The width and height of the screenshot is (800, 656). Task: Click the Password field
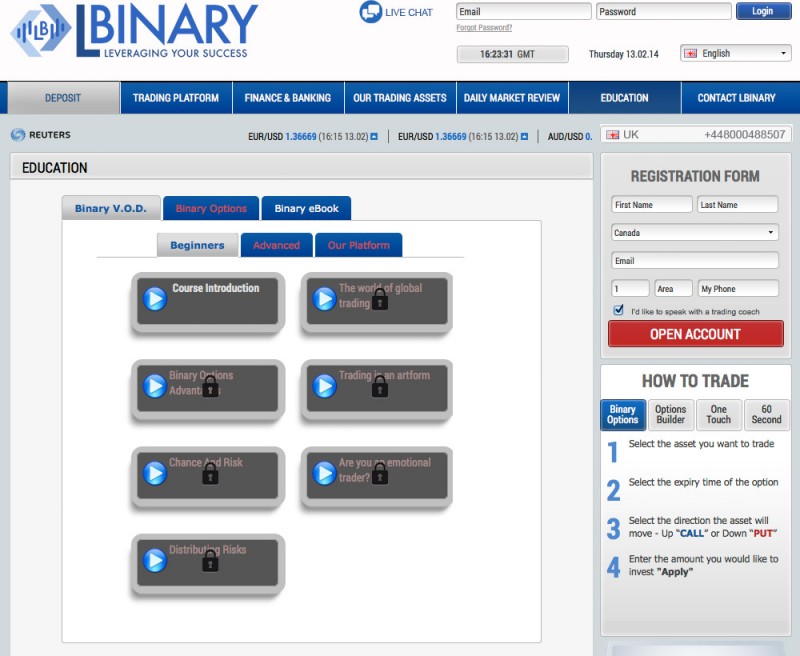click(x=664, y=11)
